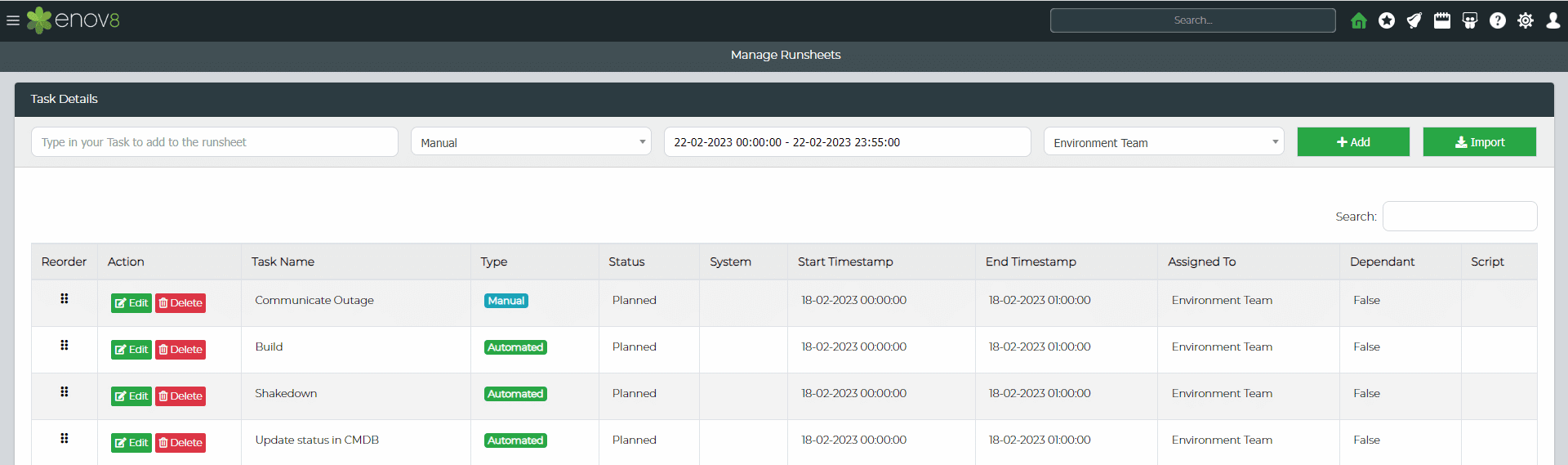Delete the Shakedown task
Screen dimensions: 1568x465
coord(180,396)
